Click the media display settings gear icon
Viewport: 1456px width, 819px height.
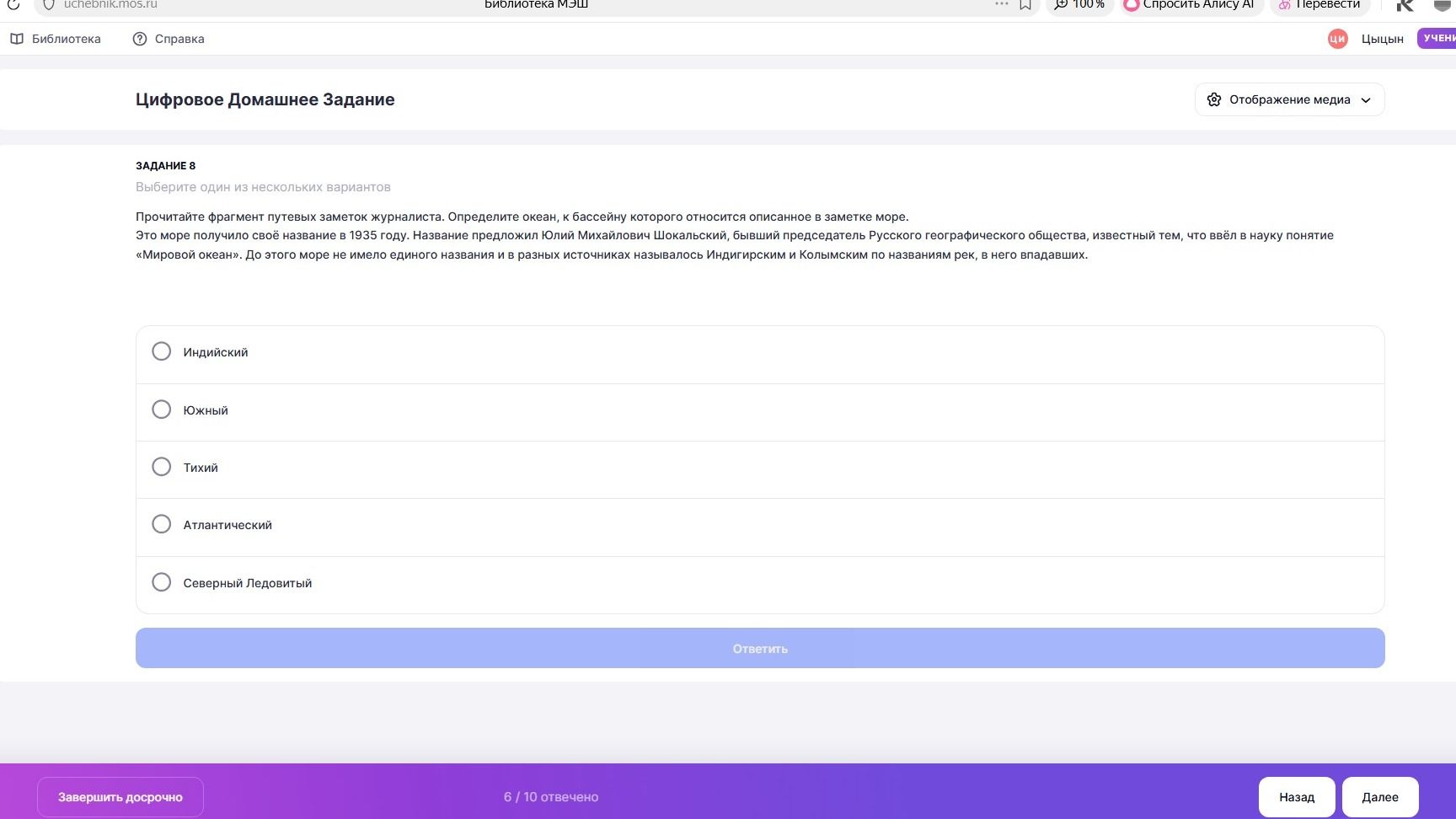point(1214,99)
